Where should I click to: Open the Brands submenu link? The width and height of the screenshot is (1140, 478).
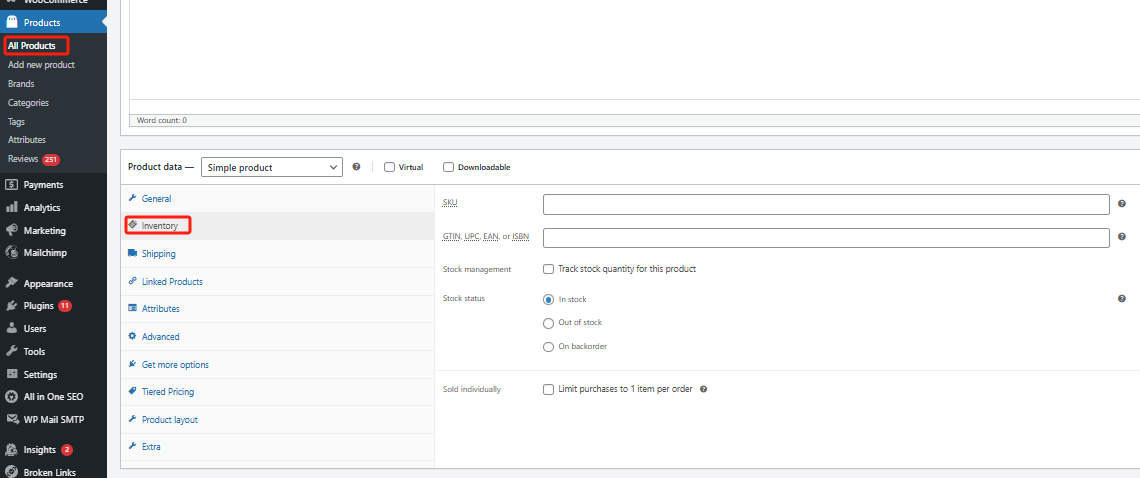click(21, 84)
